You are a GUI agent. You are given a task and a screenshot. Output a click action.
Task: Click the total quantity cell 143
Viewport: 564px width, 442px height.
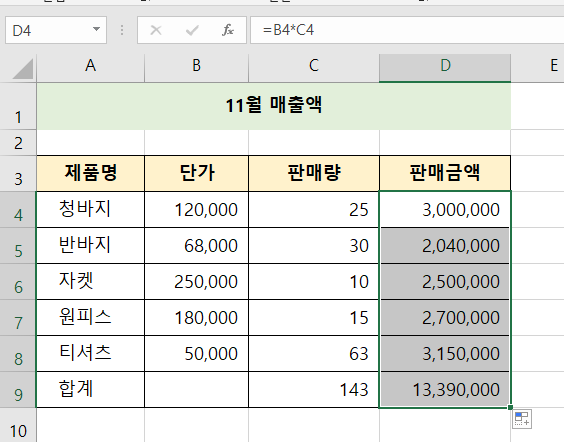314,389
